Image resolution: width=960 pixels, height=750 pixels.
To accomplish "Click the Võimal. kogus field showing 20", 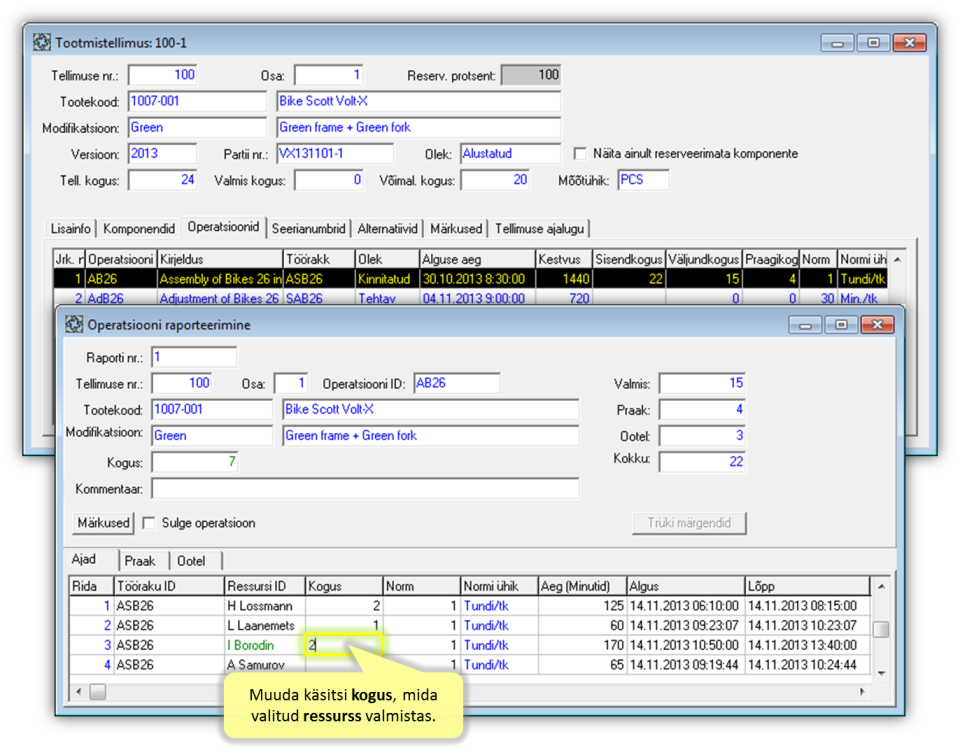I will (495, 180).
